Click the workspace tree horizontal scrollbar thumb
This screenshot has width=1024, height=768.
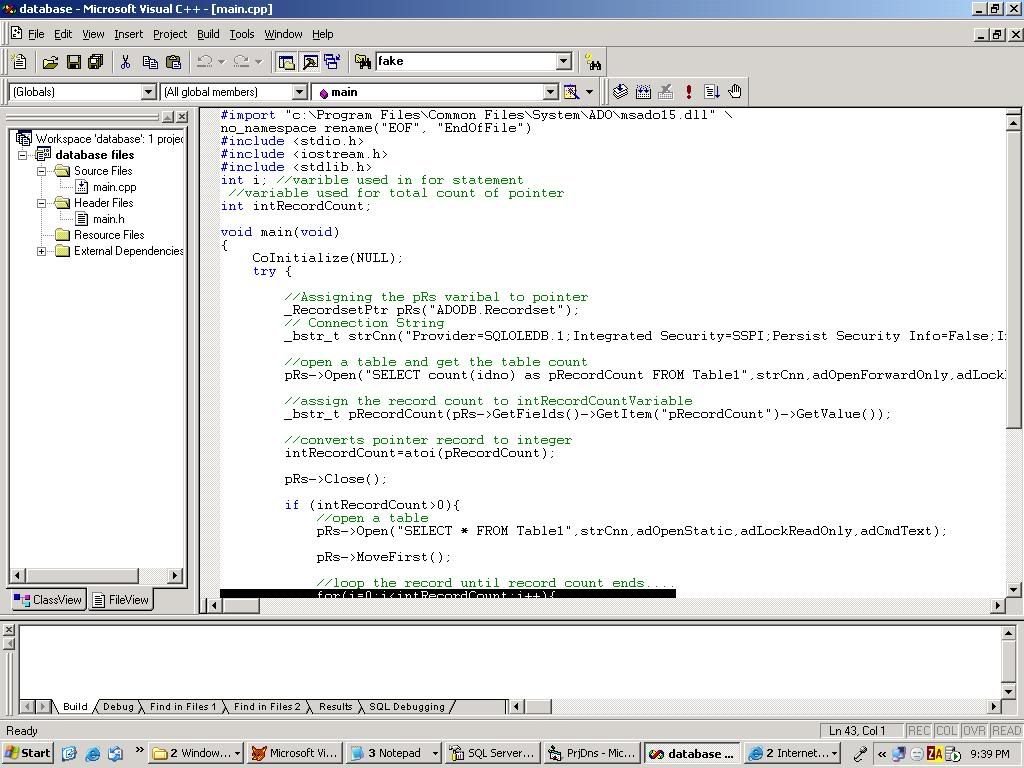click(82, 575)
